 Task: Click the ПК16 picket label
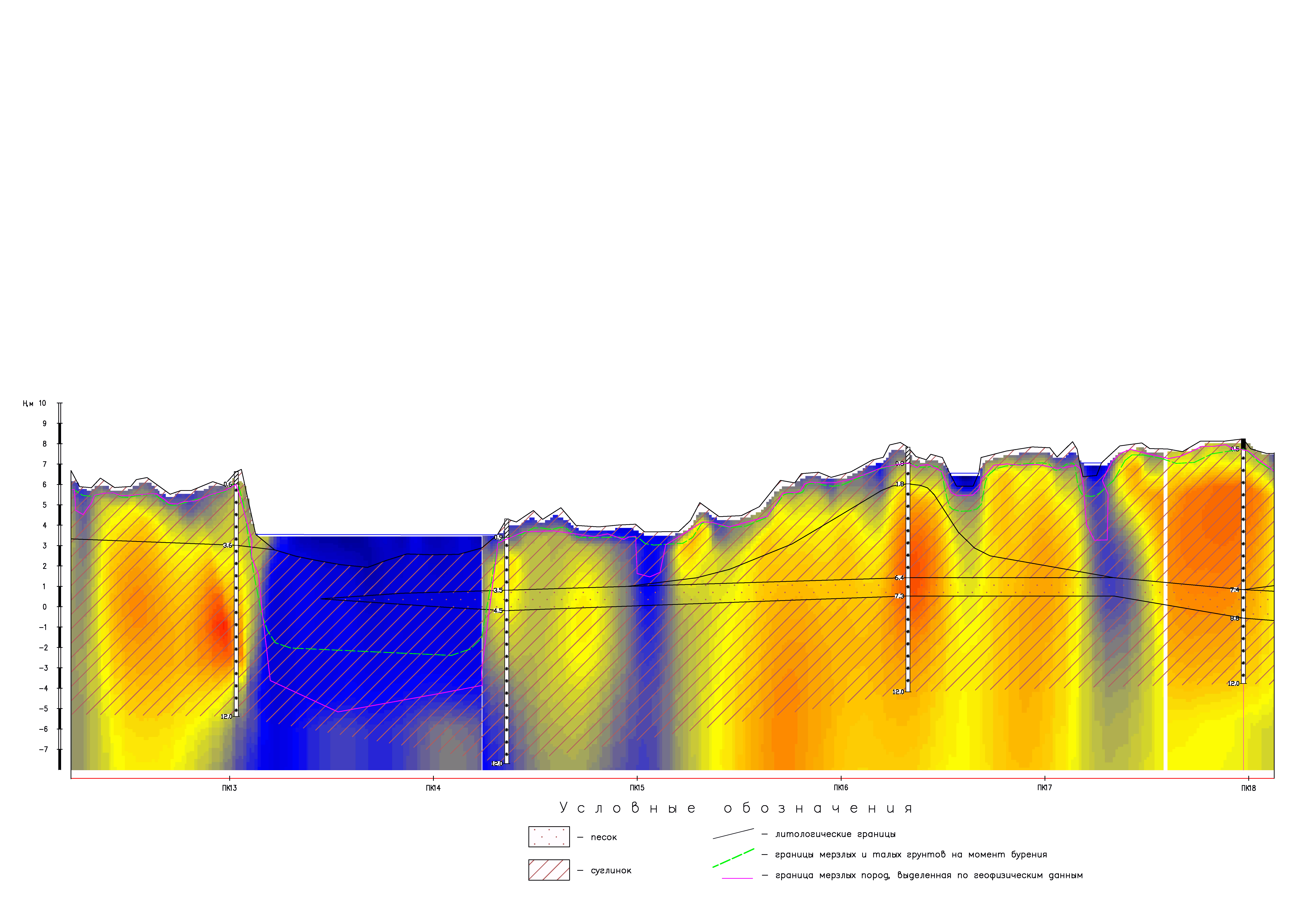pos(841,788)
